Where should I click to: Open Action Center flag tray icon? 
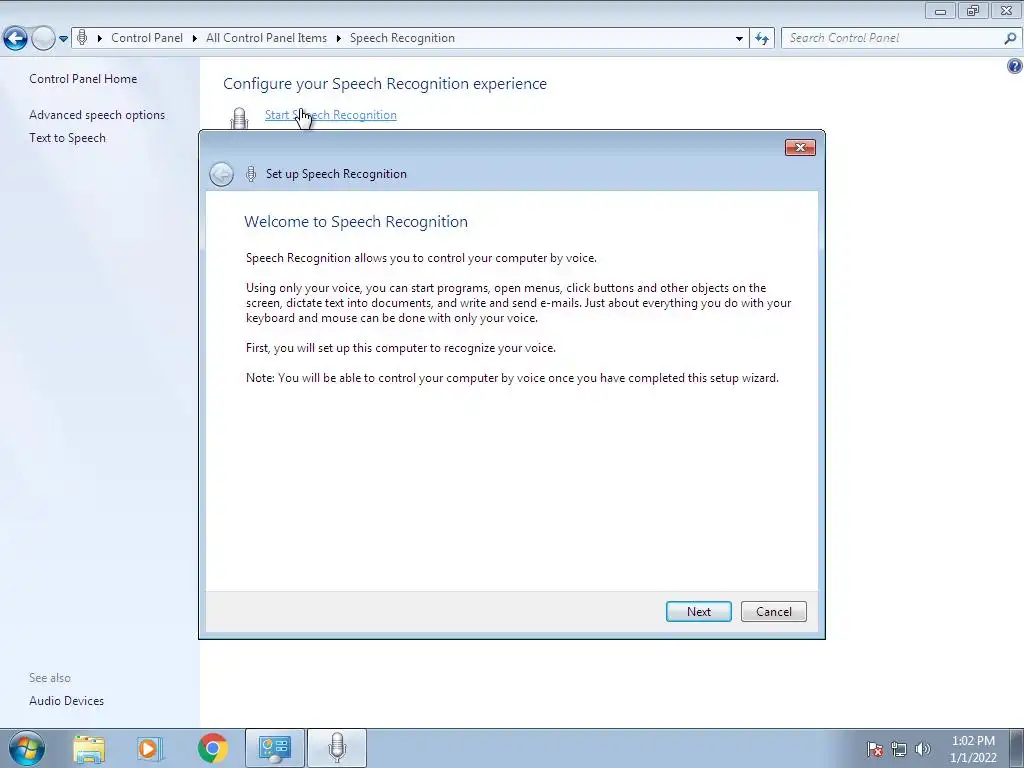click(x=874, y=749)
